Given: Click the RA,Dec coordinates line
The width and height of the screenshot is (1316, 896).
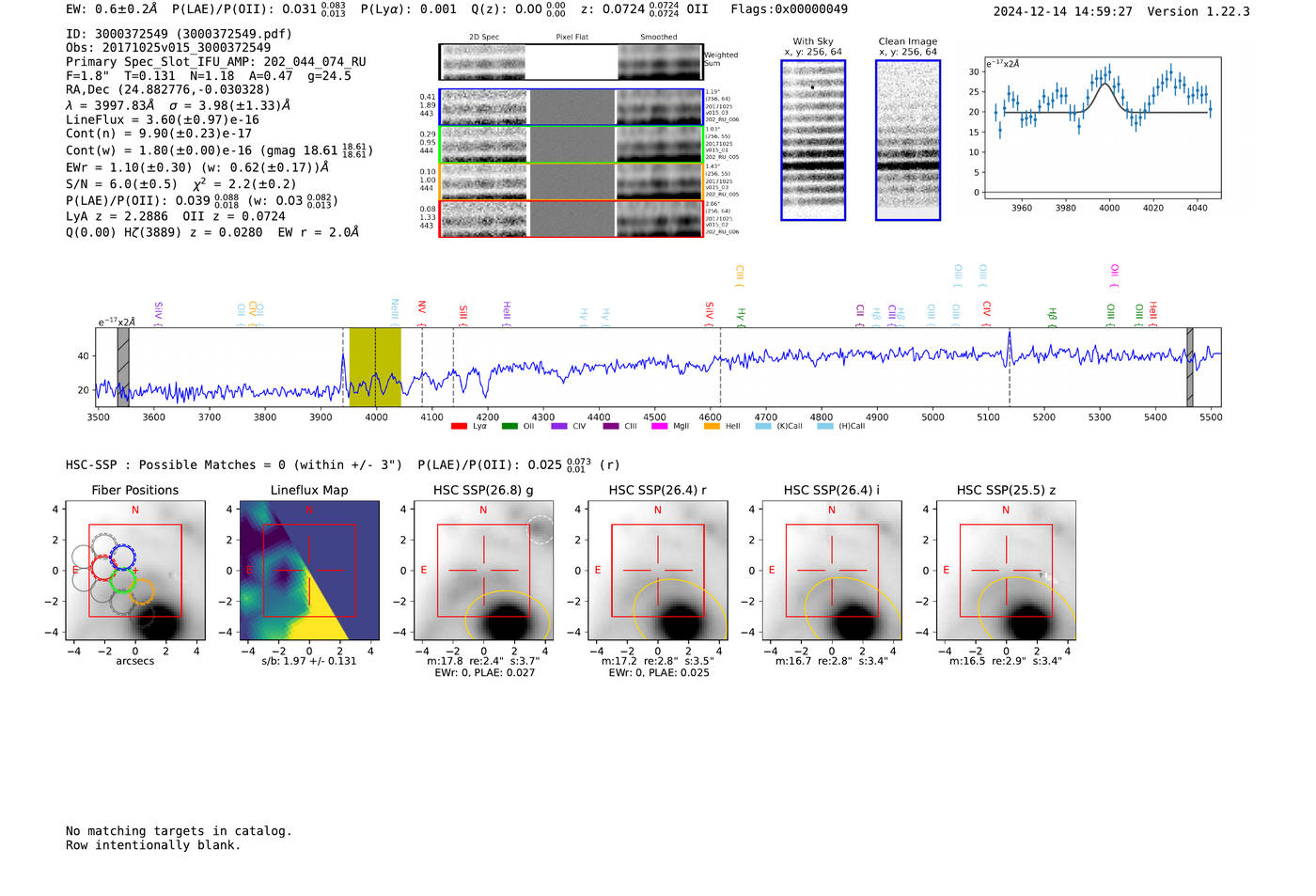Looking at the screenshot, I should coord(167,89).
